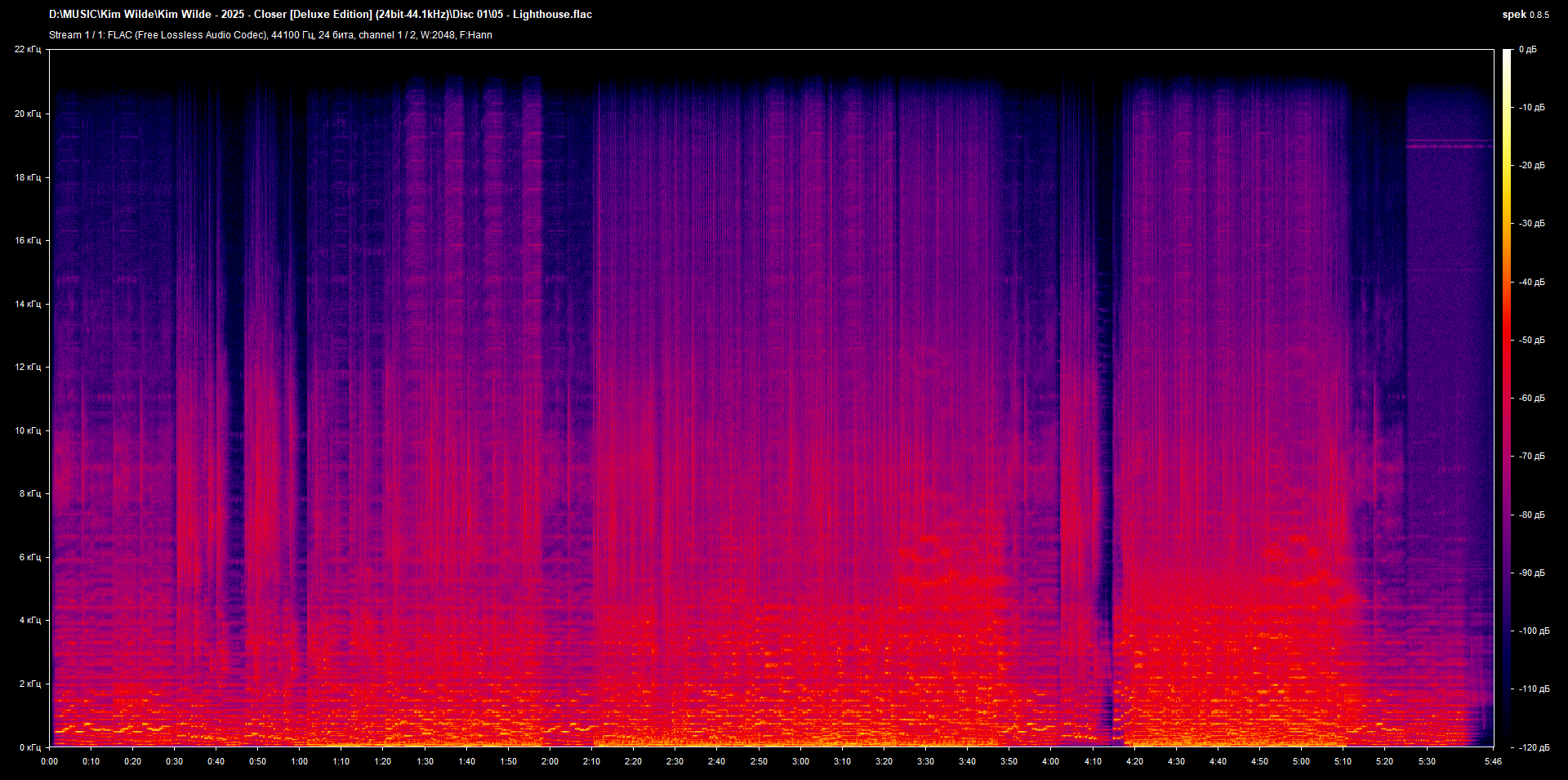Viewport: 1568px width, 780px height.
Task: Click the 1:00 time axis marker
Action: pos(299,761)
